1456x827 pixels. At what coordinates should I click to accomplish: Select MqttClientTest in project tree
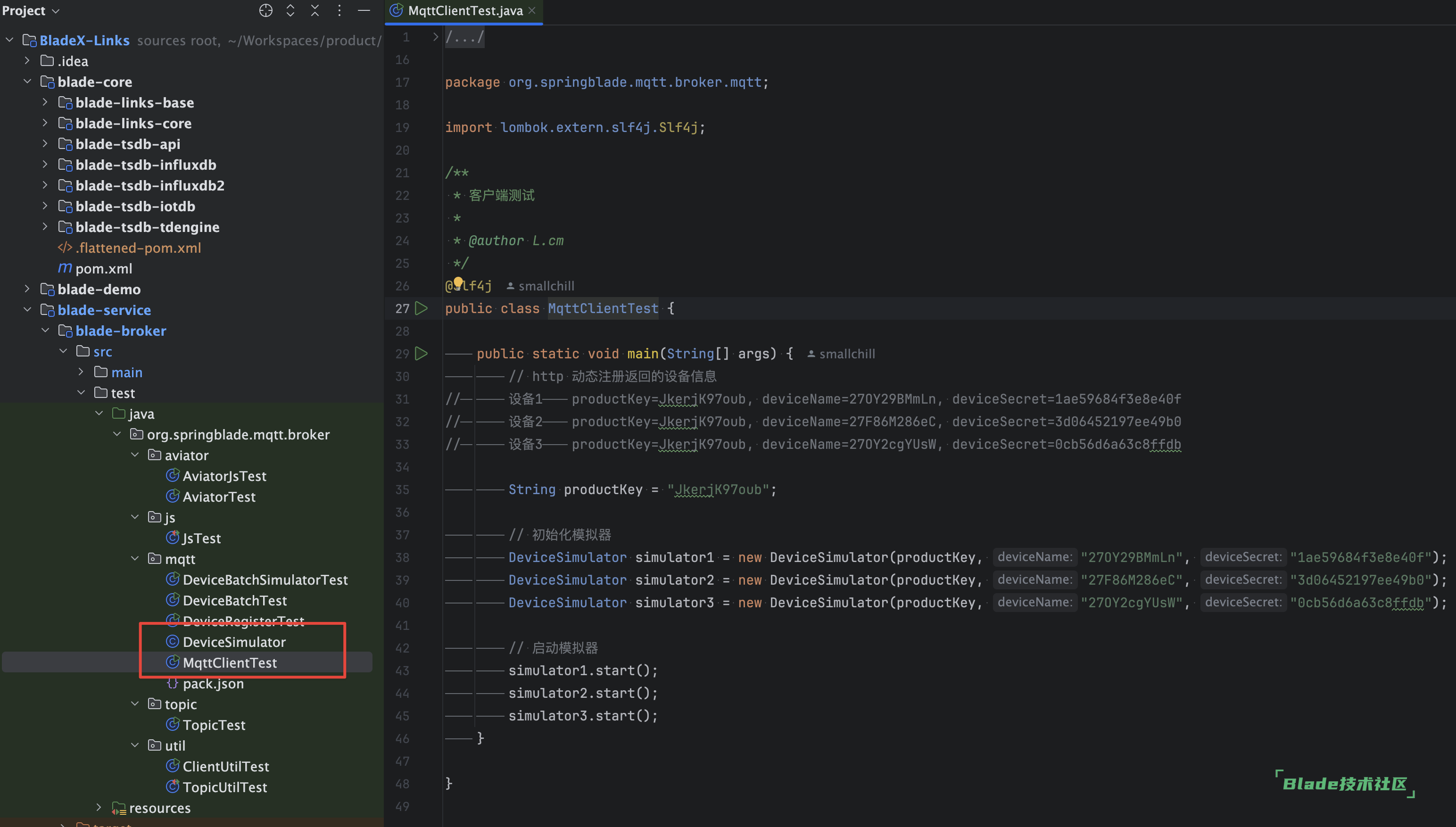pos(222,662)
